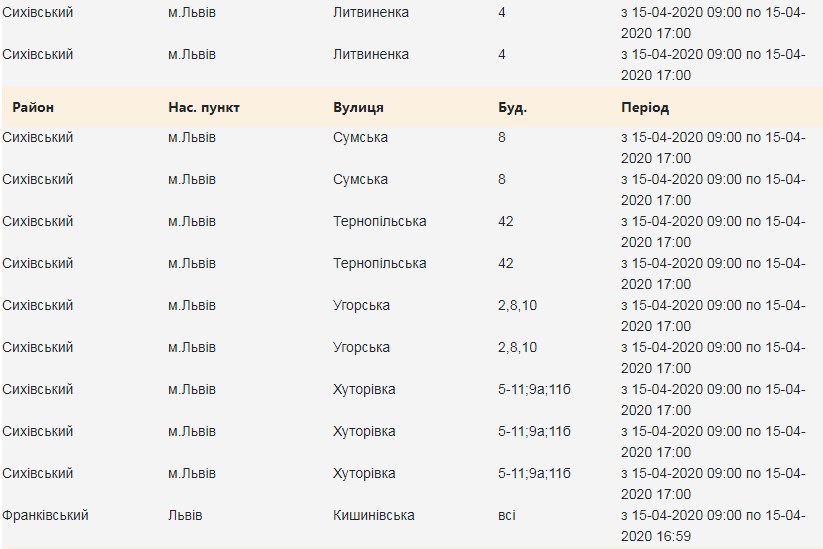Click "5-11;9а;11б" in the first Хуторівка row

534,389
